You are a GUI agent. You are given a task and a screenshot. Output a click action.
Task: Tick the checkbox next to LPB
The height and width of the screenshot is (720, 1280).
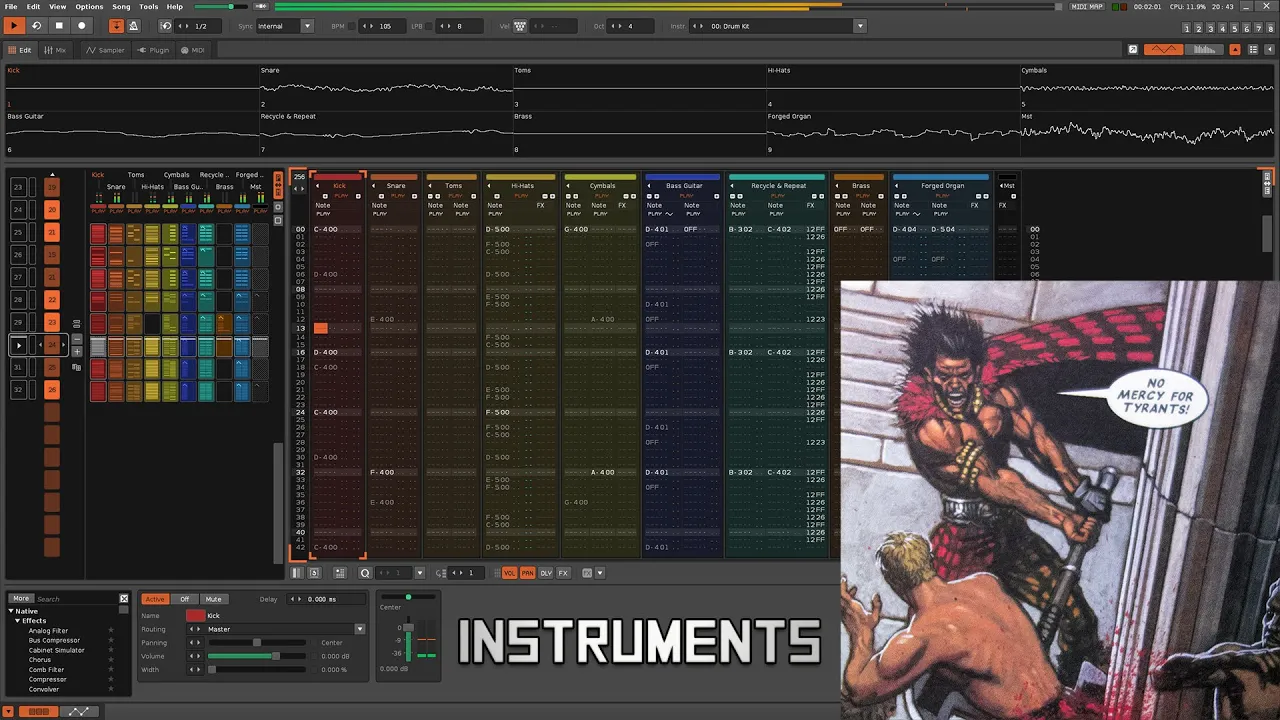430,26
